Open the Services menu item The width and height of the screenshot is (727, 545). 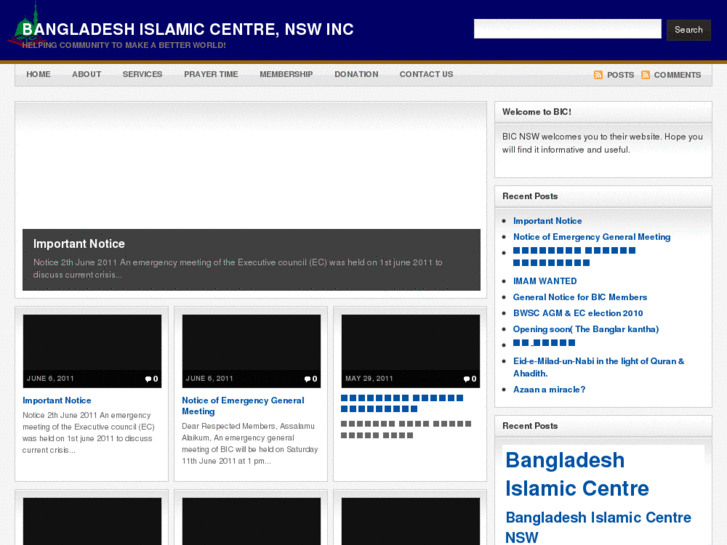[x=142, y=74]
